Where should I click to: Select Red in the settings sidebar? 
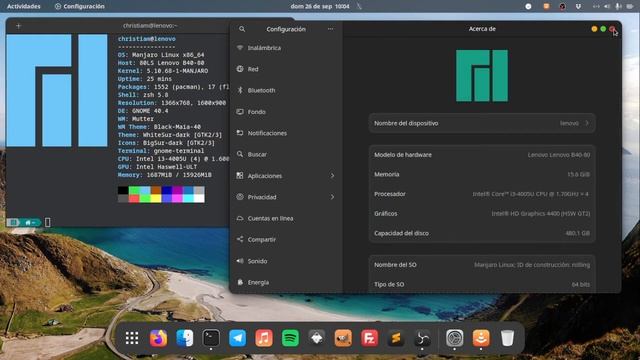coord(286,69)
